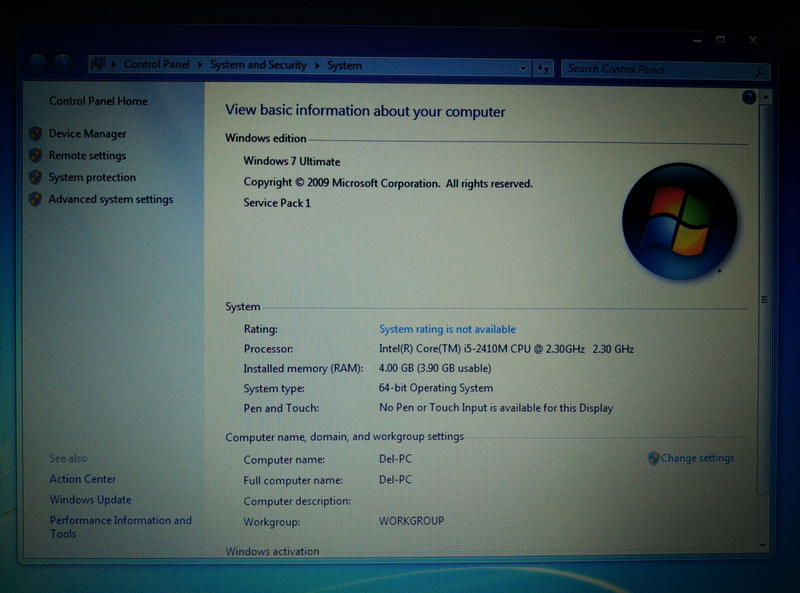
Task: Open Remote settings link
Action: point(87,156)
